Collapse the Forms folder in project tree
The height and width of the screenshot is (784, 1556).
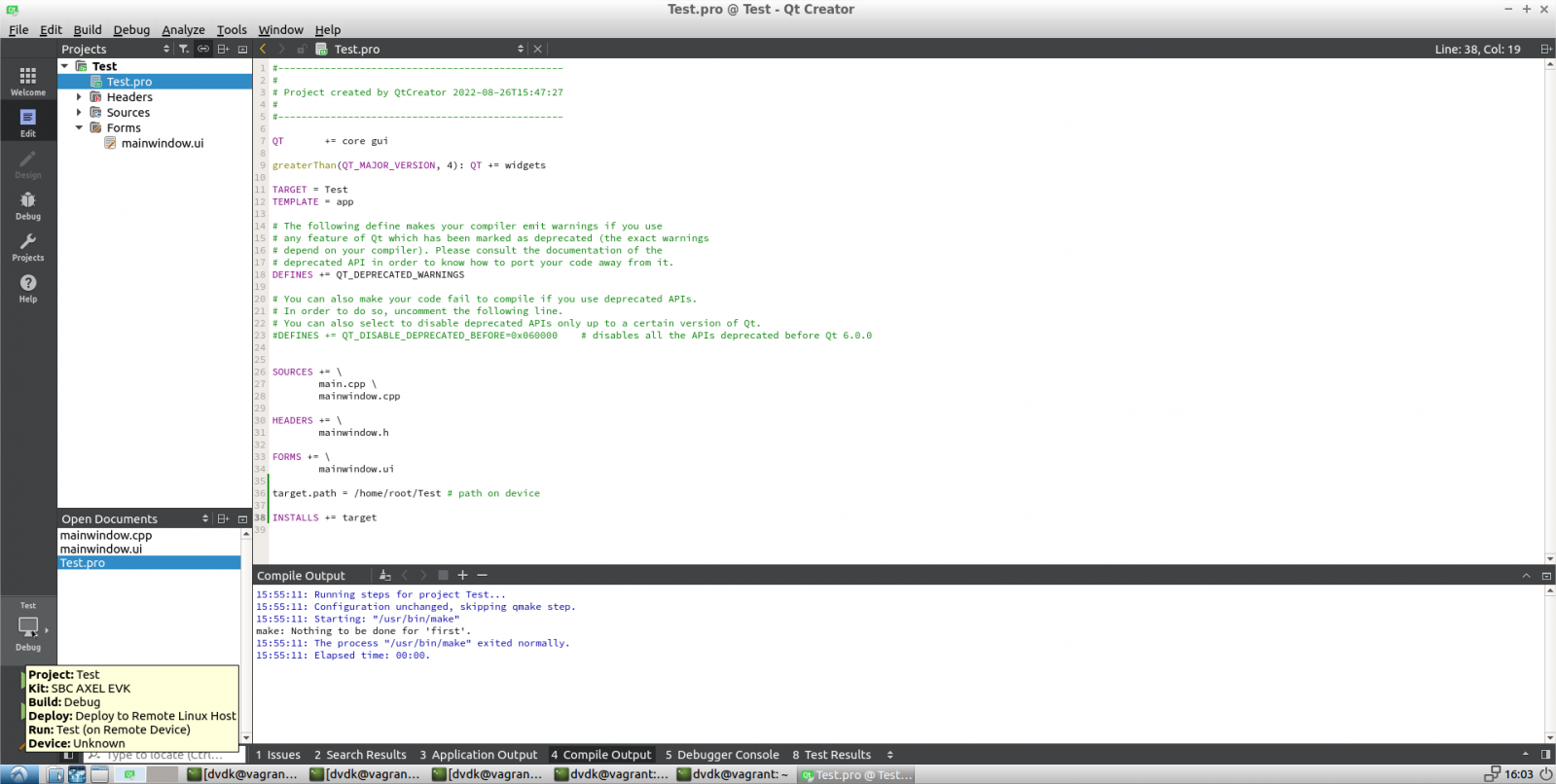[80, 128]
